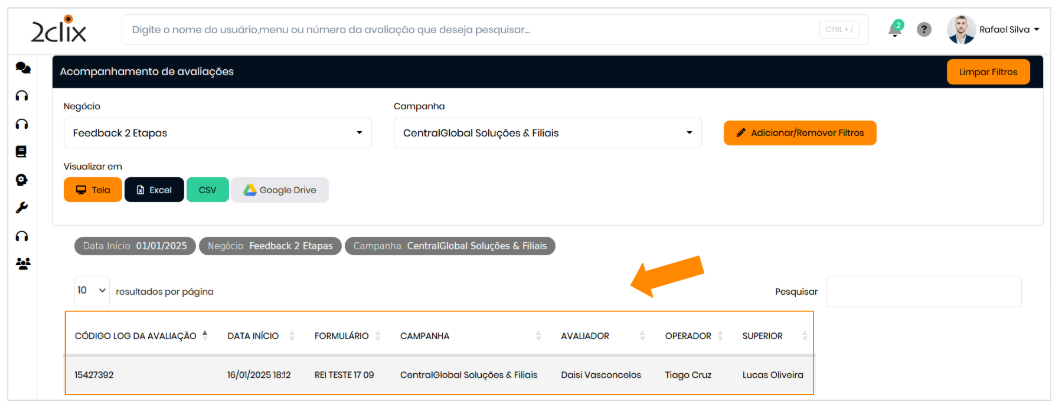Export results to Google Drive
1060x409 pixels.
[x=280, y=190]
